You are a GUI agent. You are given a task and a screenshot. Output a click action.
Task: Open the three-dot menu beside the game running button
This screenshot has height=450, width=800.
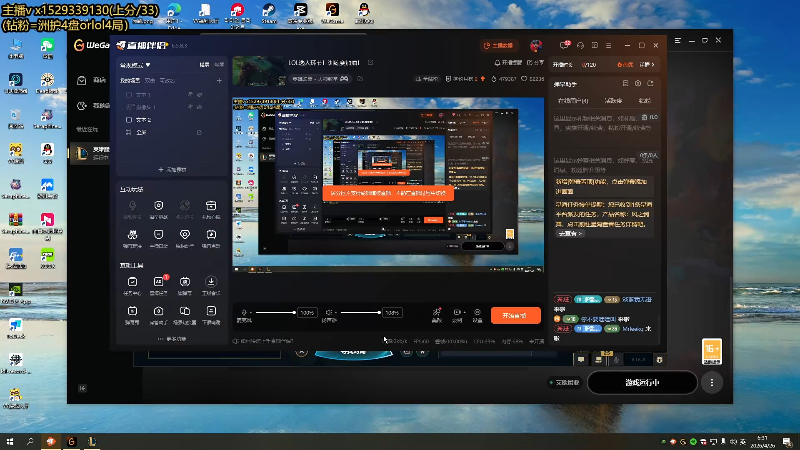click(x=712, y=383)
